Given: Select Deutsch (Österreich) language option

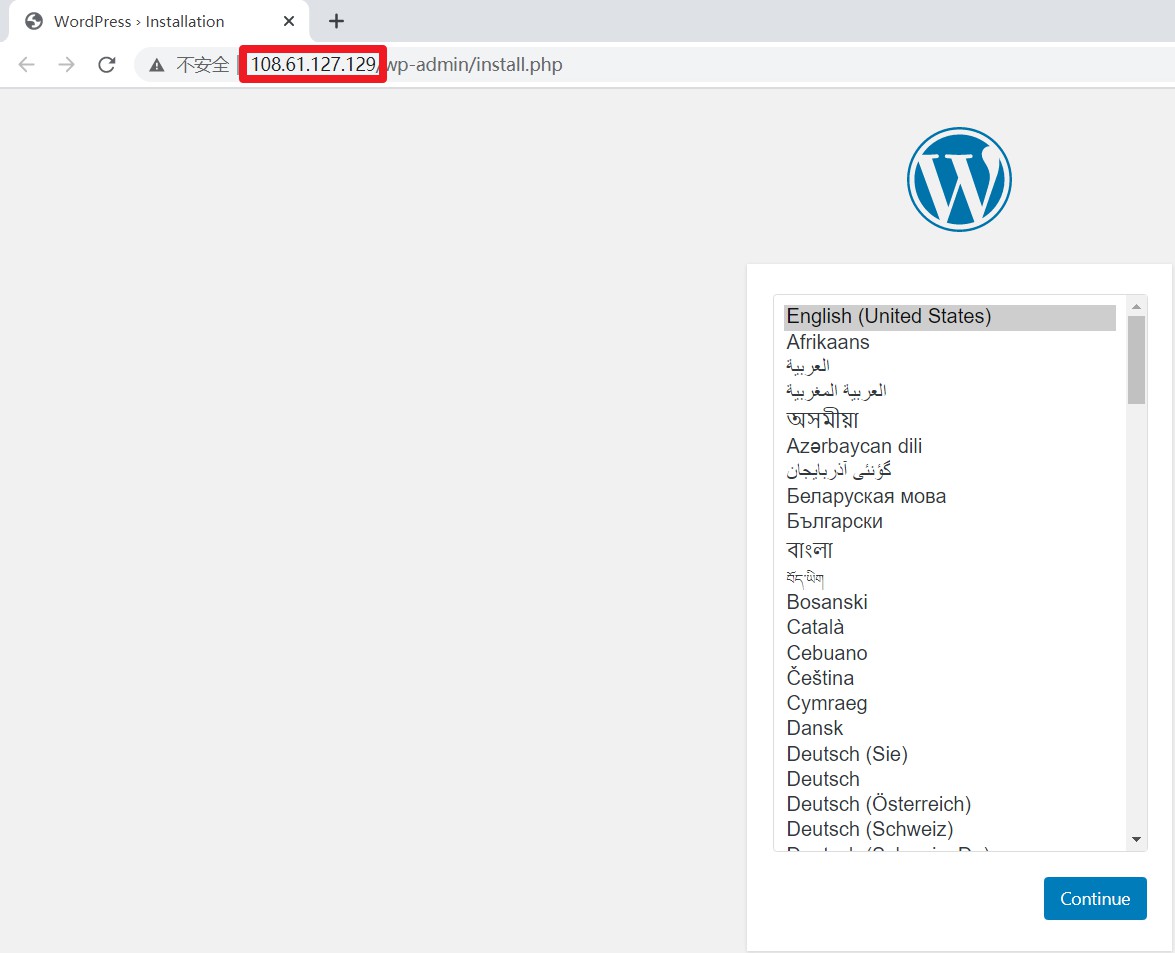Looking at the screenshot, I should (x=949, y=804).
